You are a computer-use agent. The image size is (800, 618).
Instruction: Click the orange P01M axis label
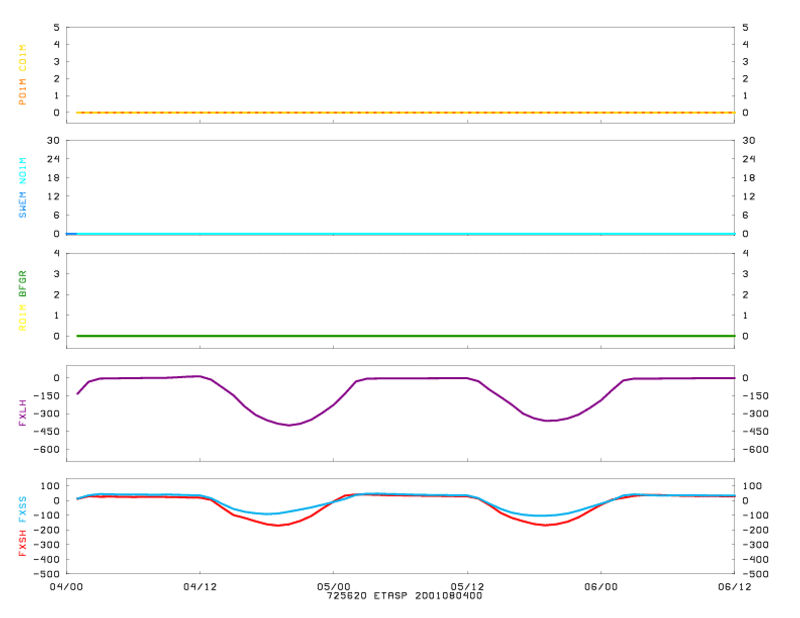(22, 92)
